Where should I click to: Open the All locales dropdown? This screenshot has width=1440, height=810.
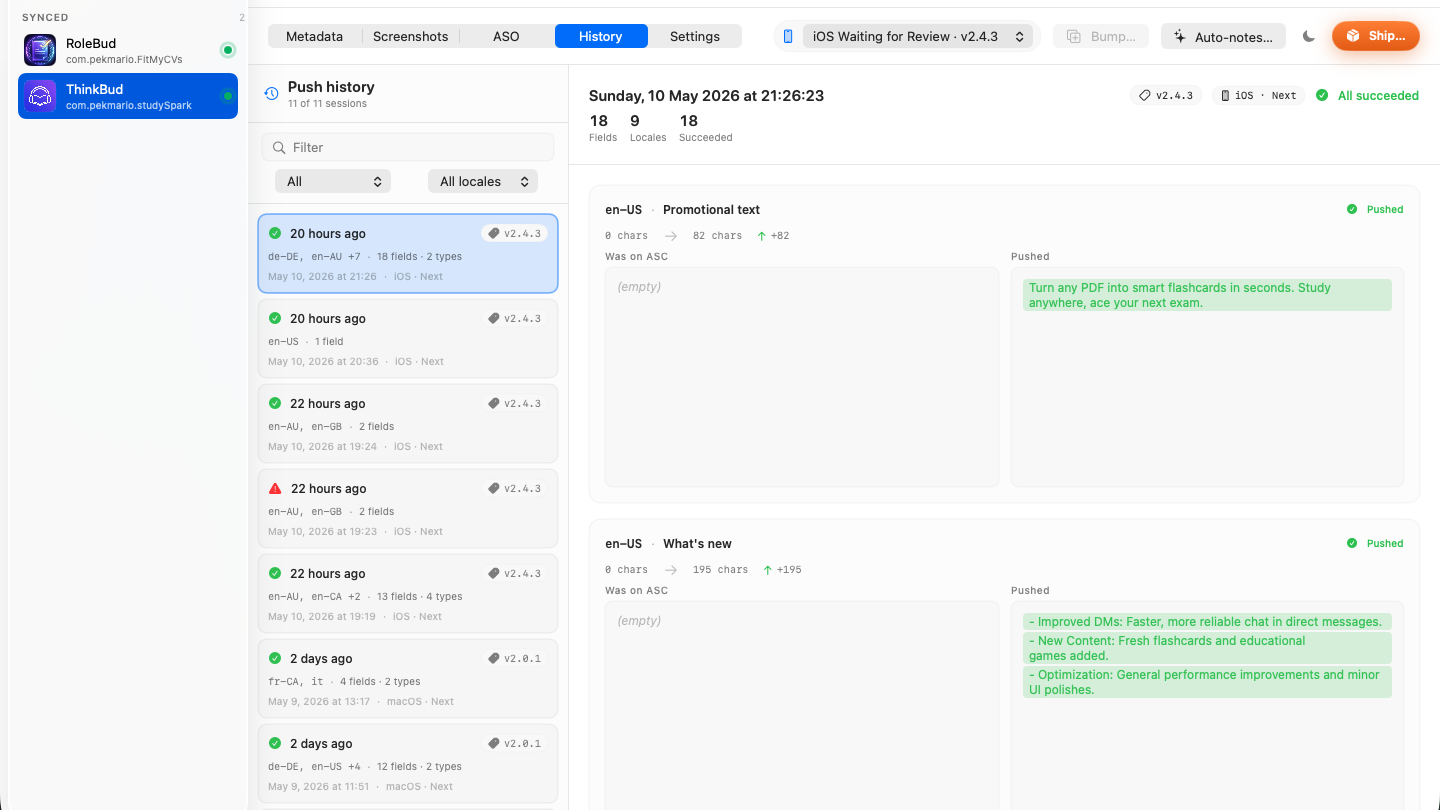pyautogui.click(x=483, y=181)
